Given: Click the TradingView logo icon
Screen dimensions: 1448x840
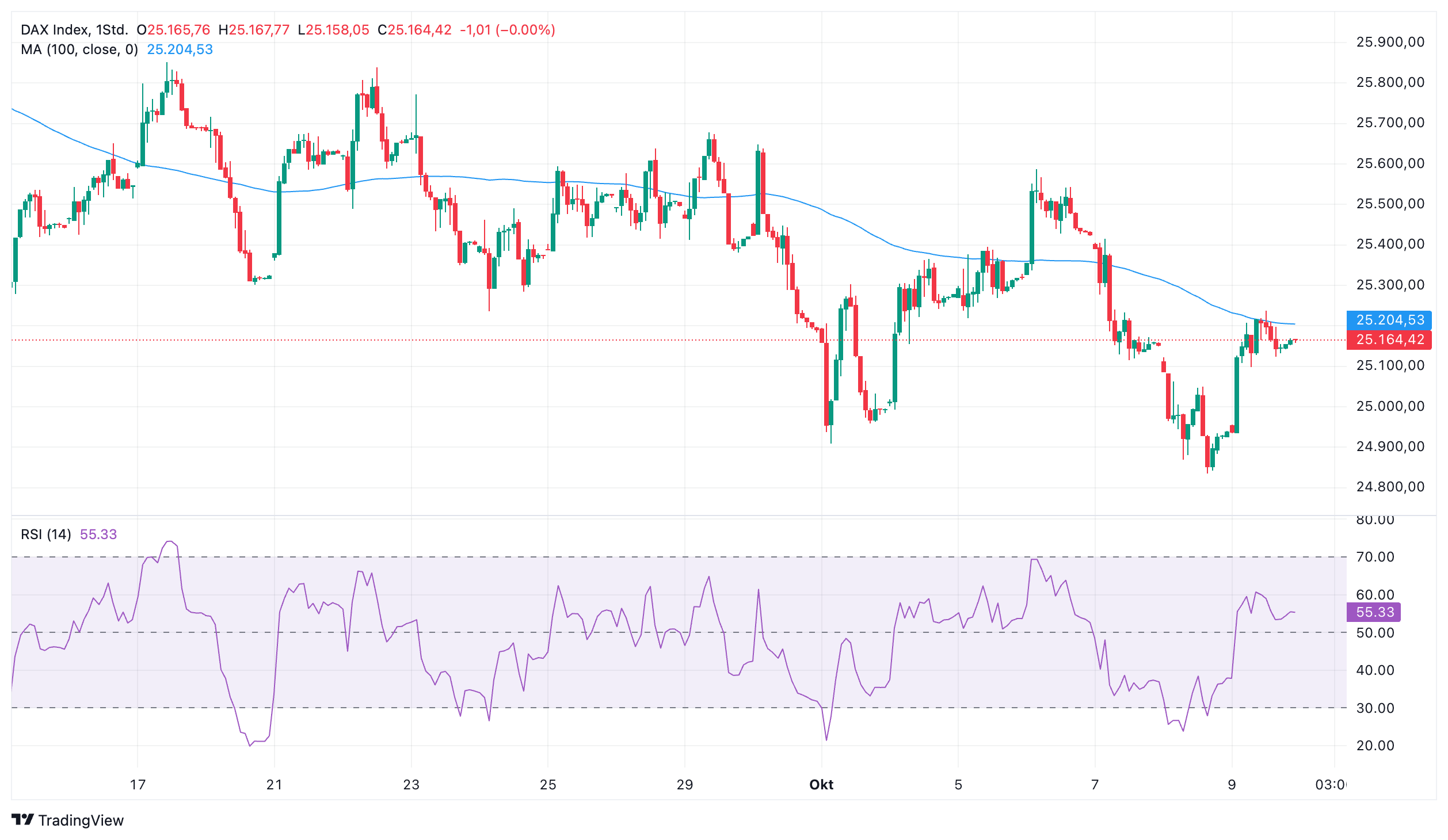Looking at the screenshot, I should (22, 819).
